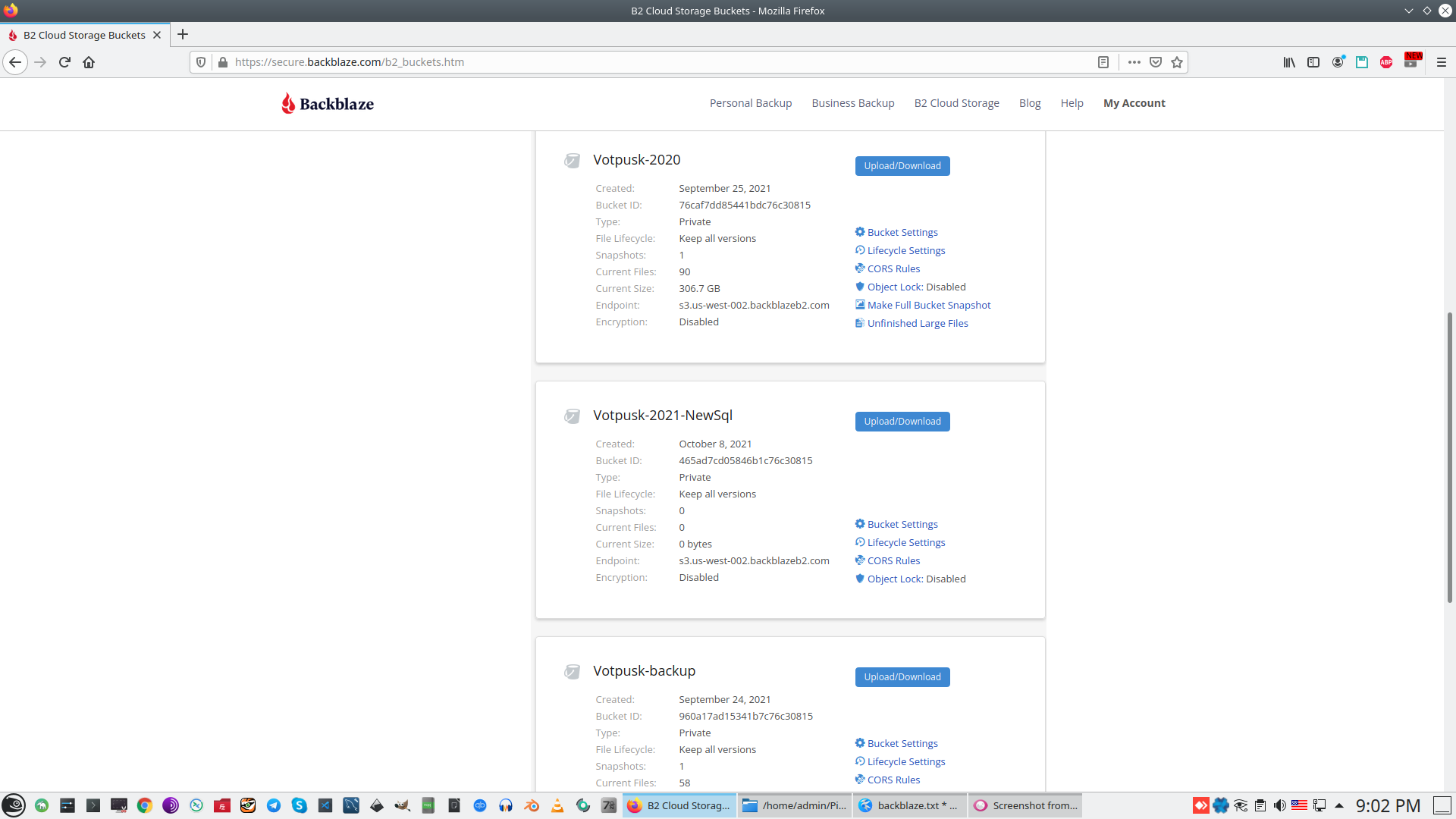This screenshot has width=1456, height=819.
Task: Click the bookmark star icon in address bar
Action: 1177,62
